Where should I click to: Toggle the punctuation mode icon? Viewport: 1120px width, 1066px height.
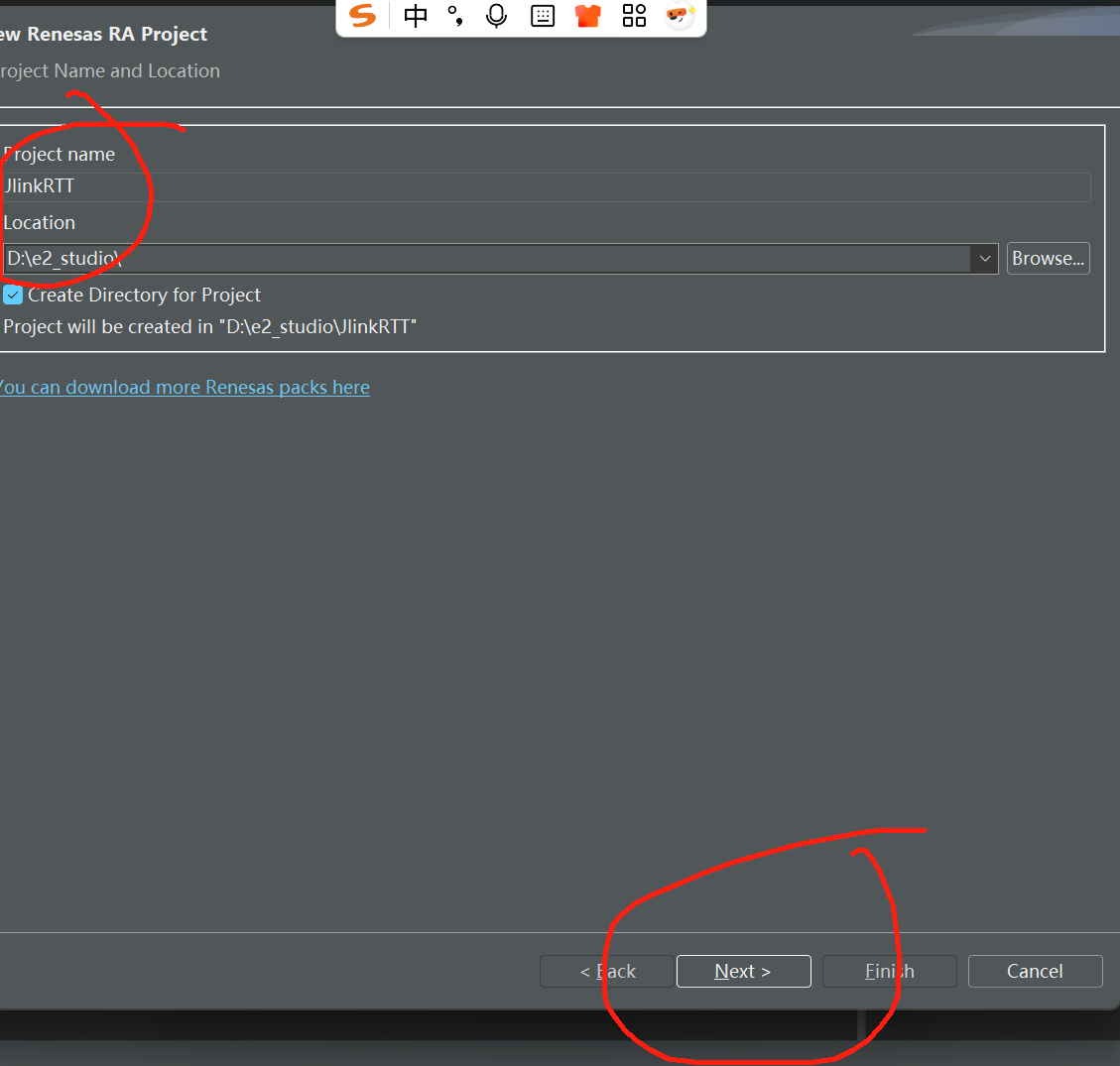(455, 15)
